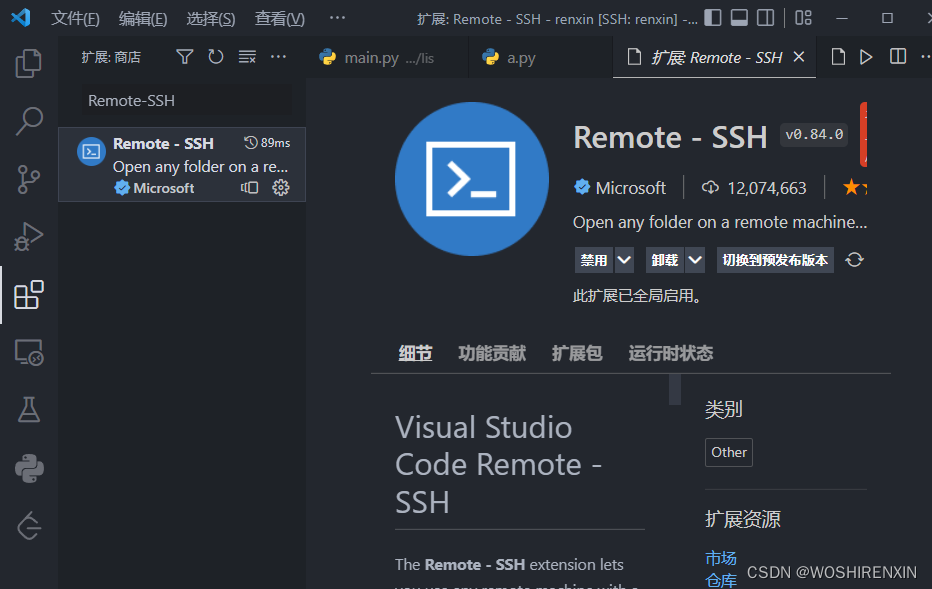The width and height of the screenshot is (932, 589).
Task: Click in the Remote-SSH search field
Action: point(186,100)
